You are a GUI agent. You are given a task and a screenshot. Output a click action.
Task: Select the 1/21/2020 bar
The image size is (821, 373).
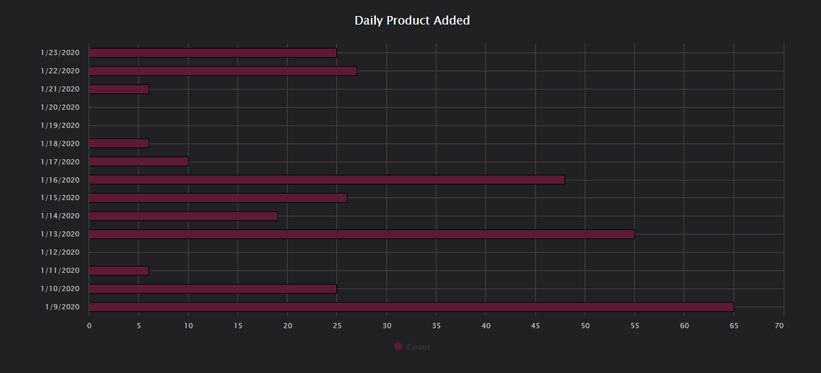click(119, 89)
